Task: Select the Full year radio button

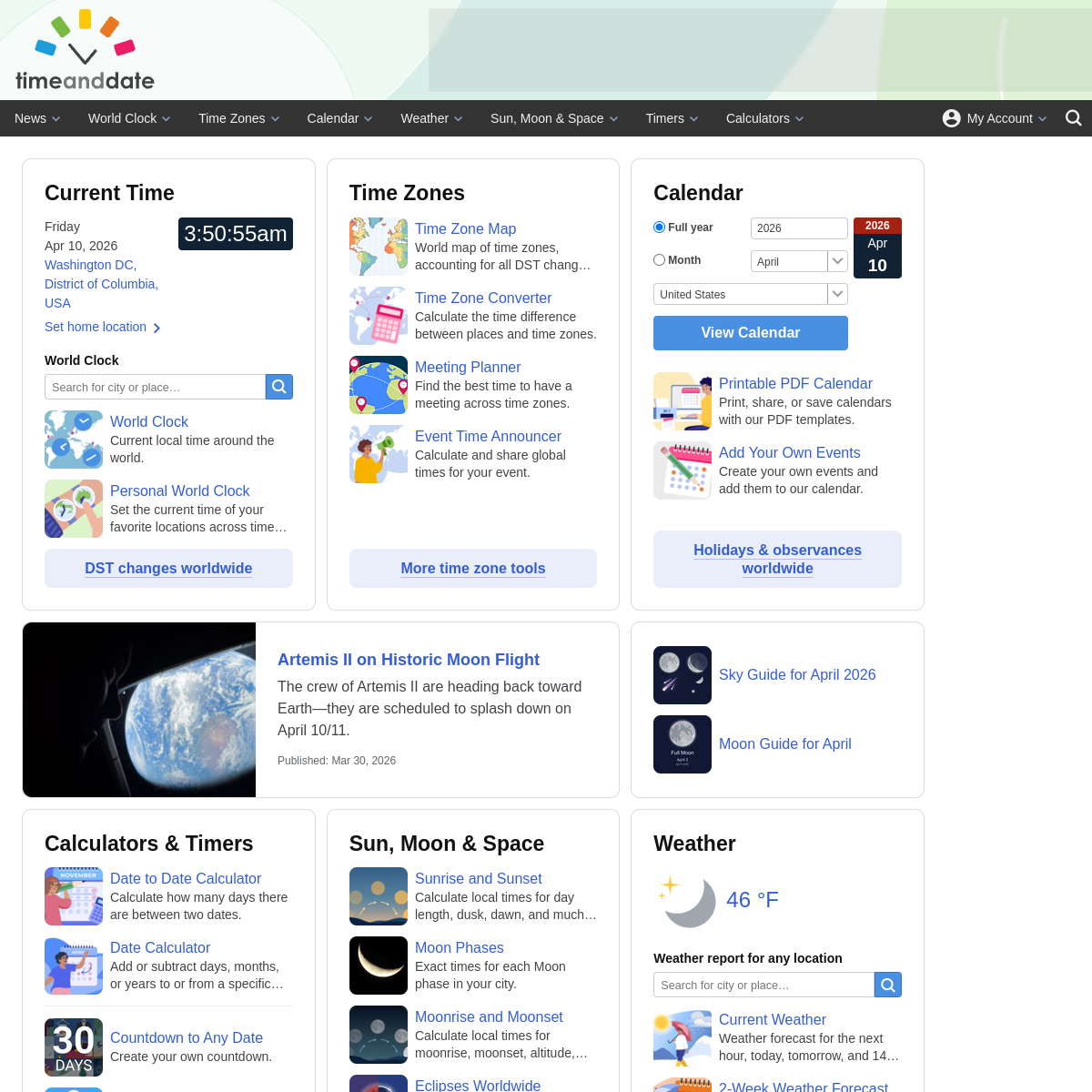Action: pos(660,227)
